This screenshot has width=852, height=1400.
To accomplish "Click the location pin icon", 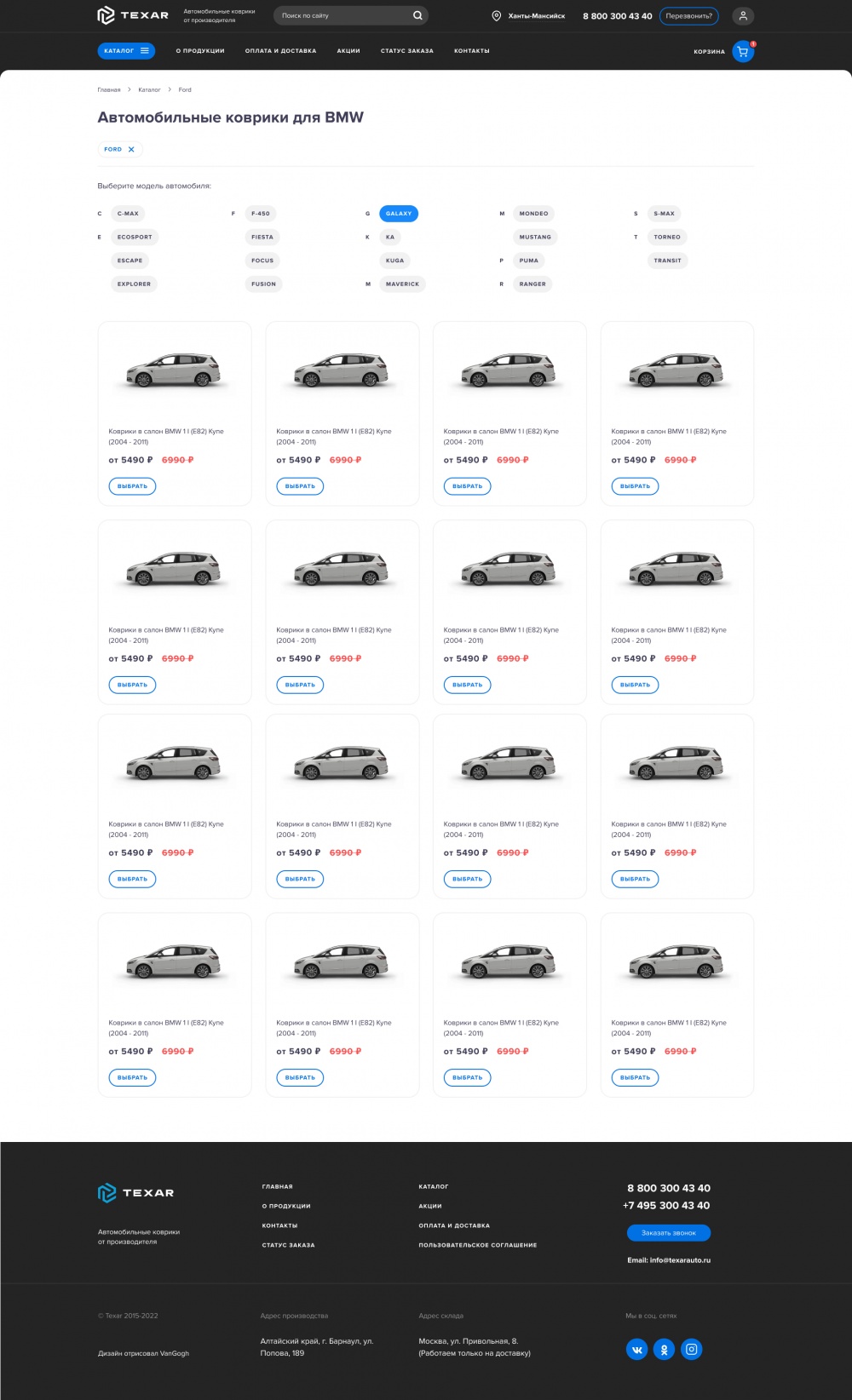I will [x=497, y=16].
